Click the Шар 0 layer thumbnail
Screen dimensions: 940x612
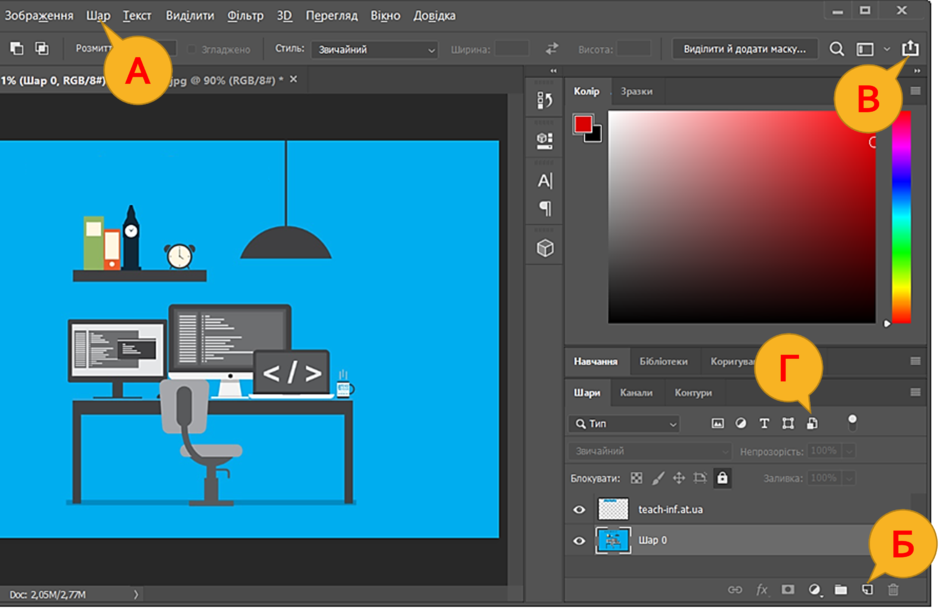click(613, 541)
